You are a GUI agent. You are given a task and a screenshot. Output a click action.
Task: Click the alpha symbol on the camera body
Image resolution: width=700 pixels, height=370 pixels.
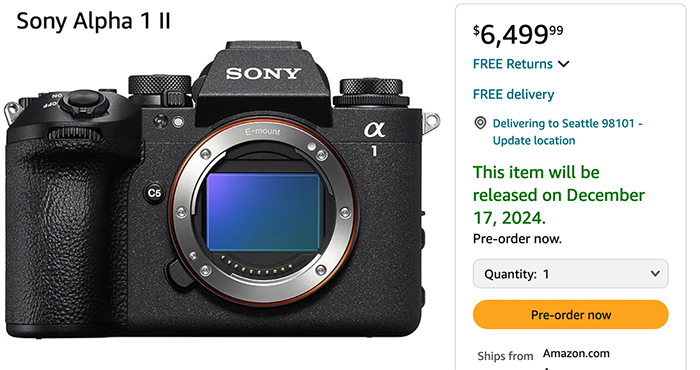(374, 130)
